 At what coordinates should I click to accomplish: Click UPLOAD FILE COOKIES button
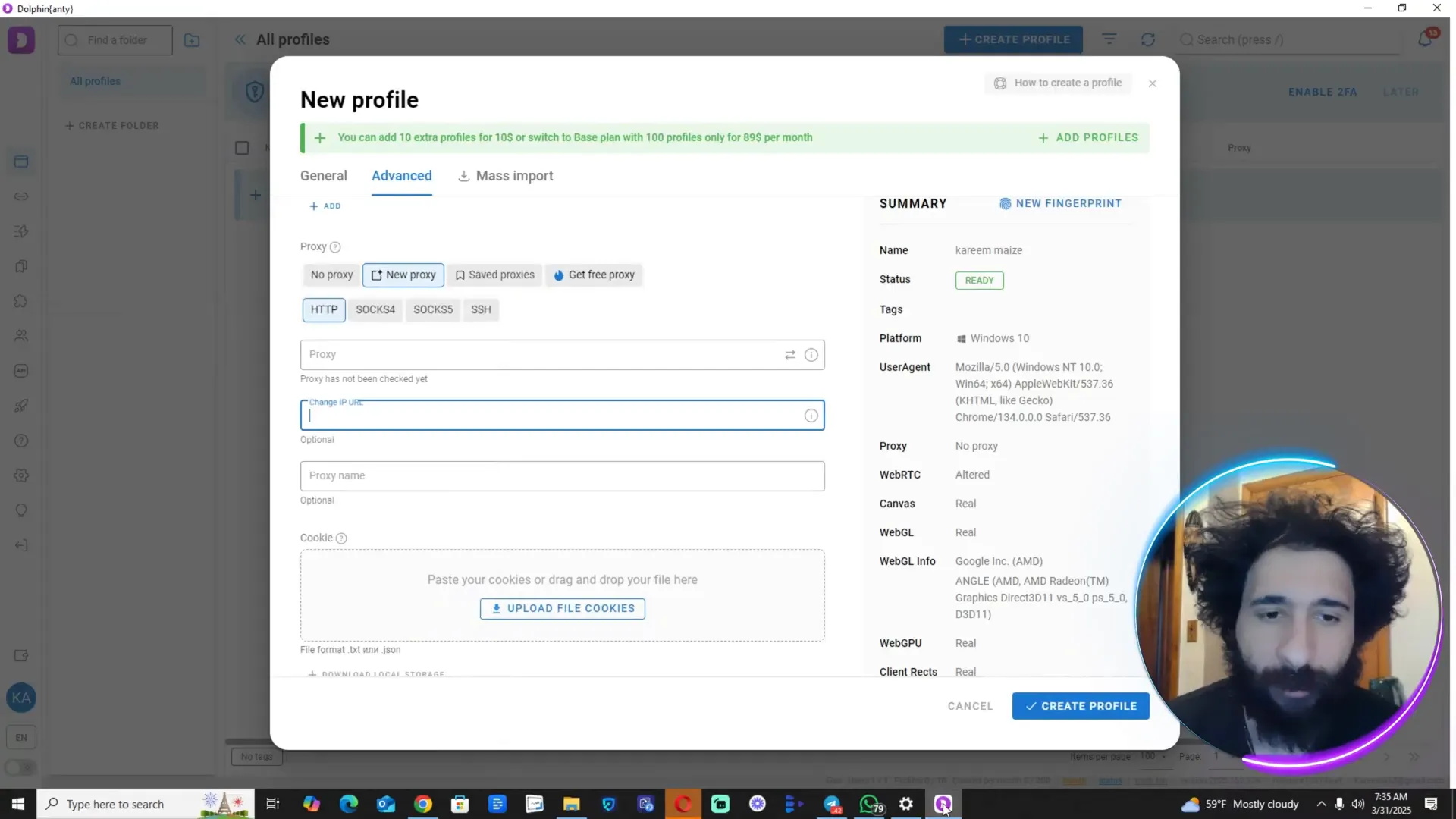(563, 609)
